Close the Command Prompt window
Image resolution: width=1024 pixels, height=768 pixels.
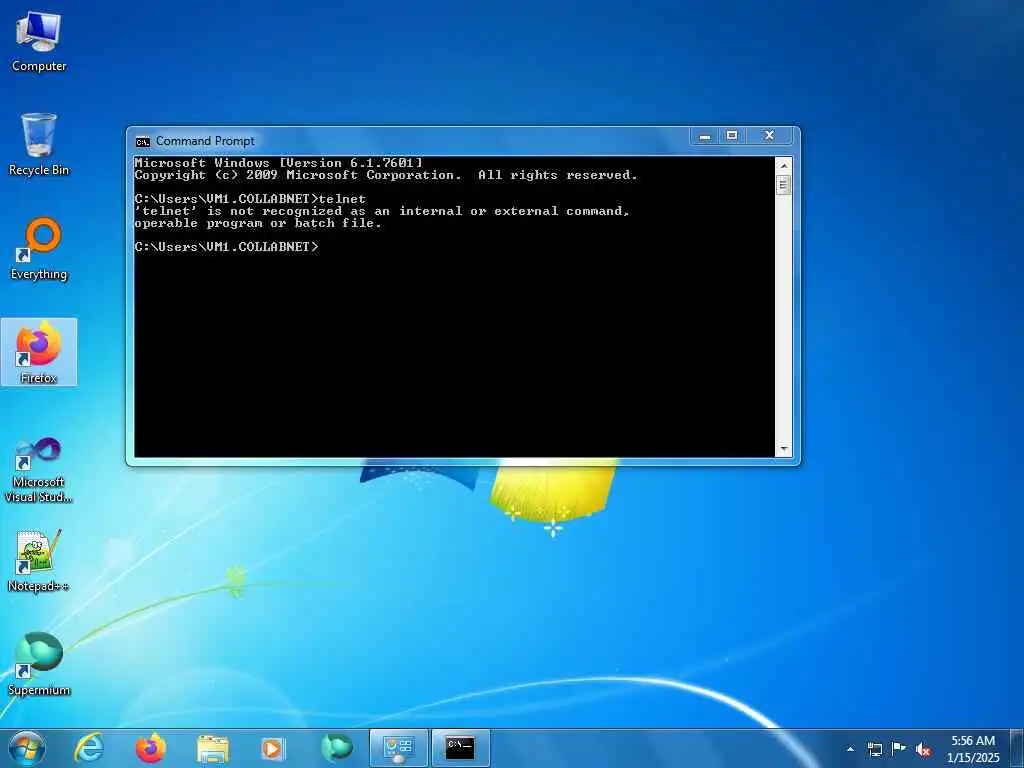pyautogui.click(x=769, y=136)
